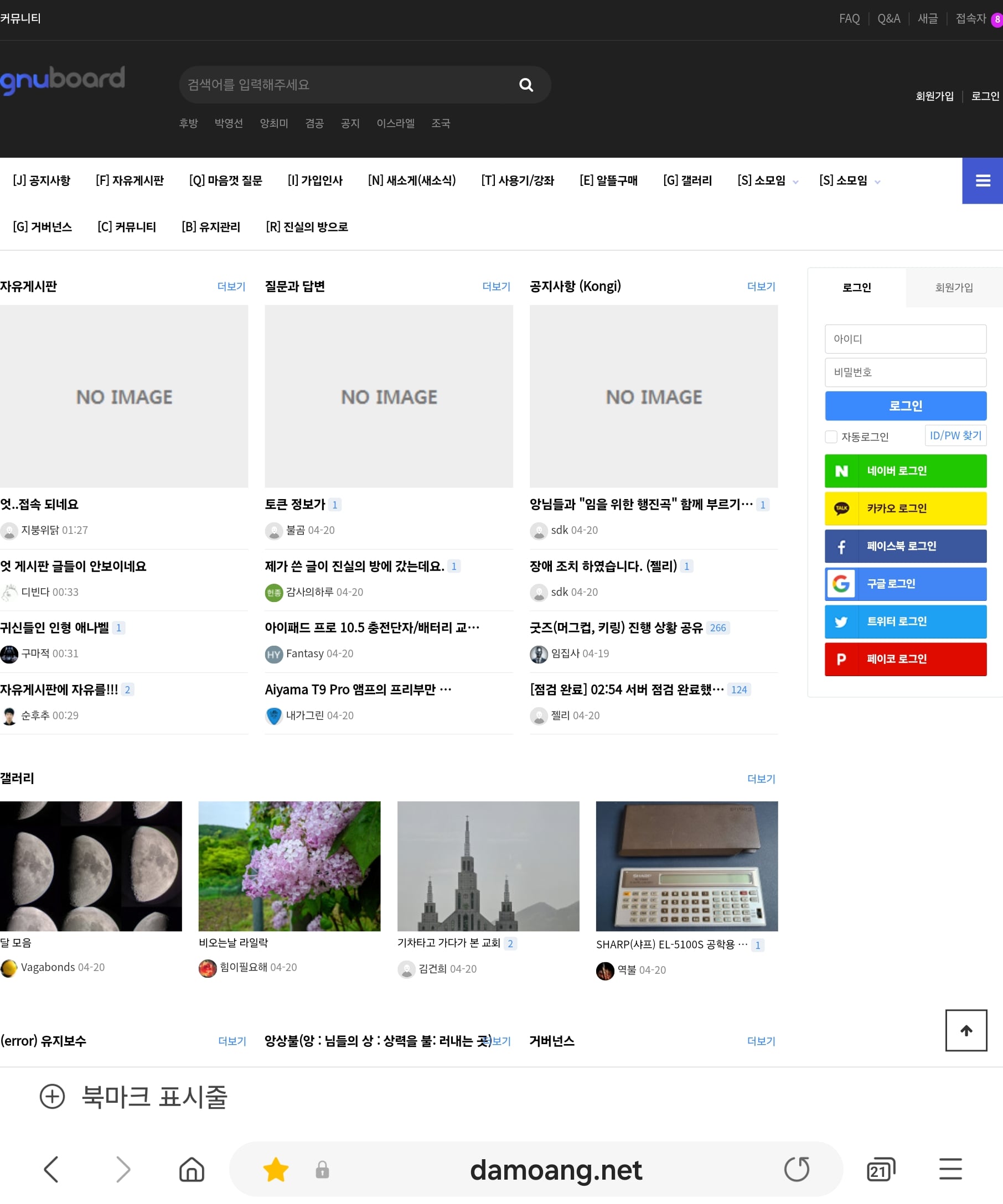The height and width of the screenshot is (1204, 1003).
Task: Click popular keyword 박영선
Action: 228,123
